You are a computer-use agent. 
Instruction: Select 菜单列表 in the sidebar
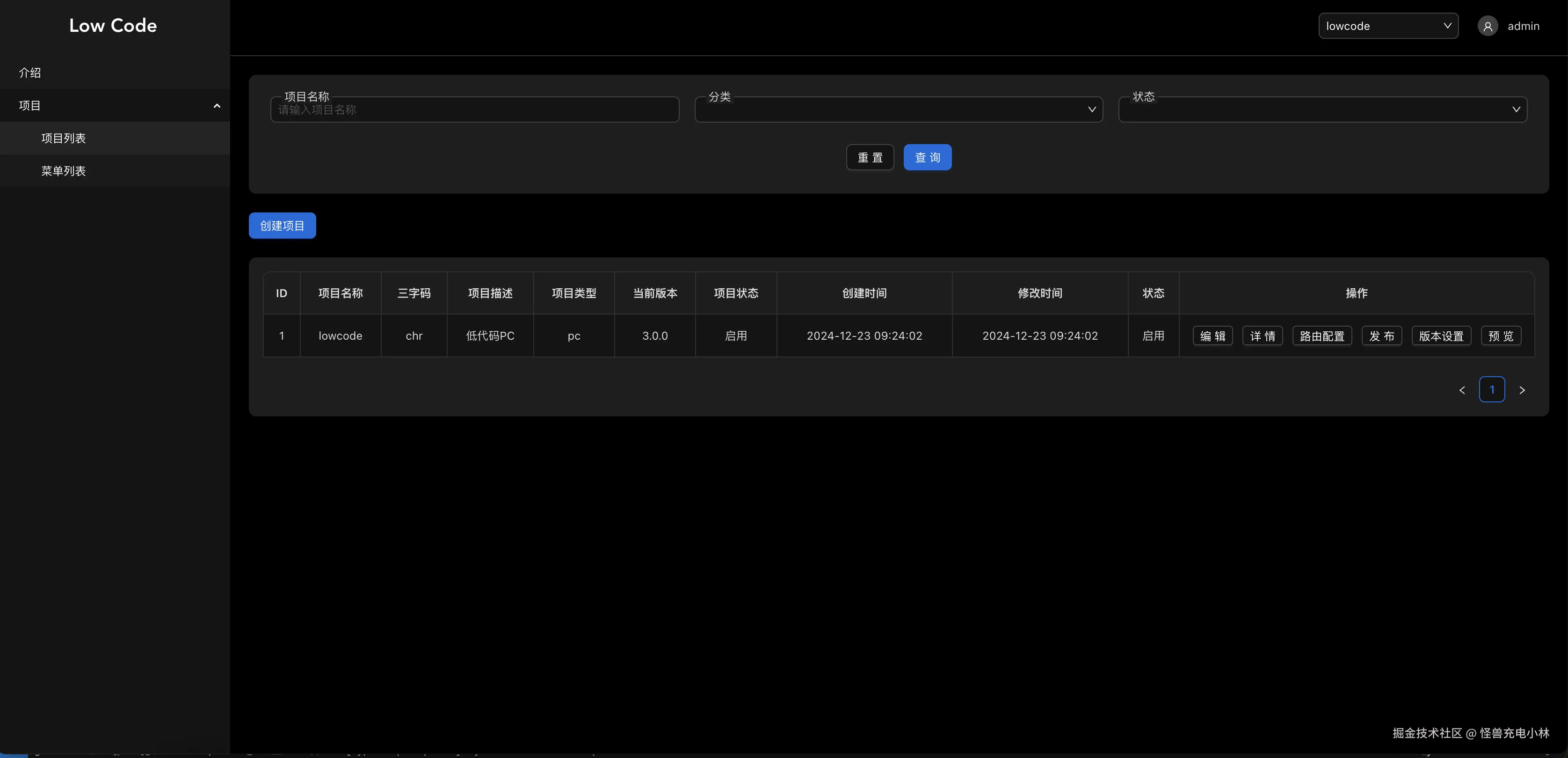pyautogui.click(x=63, y=172)
